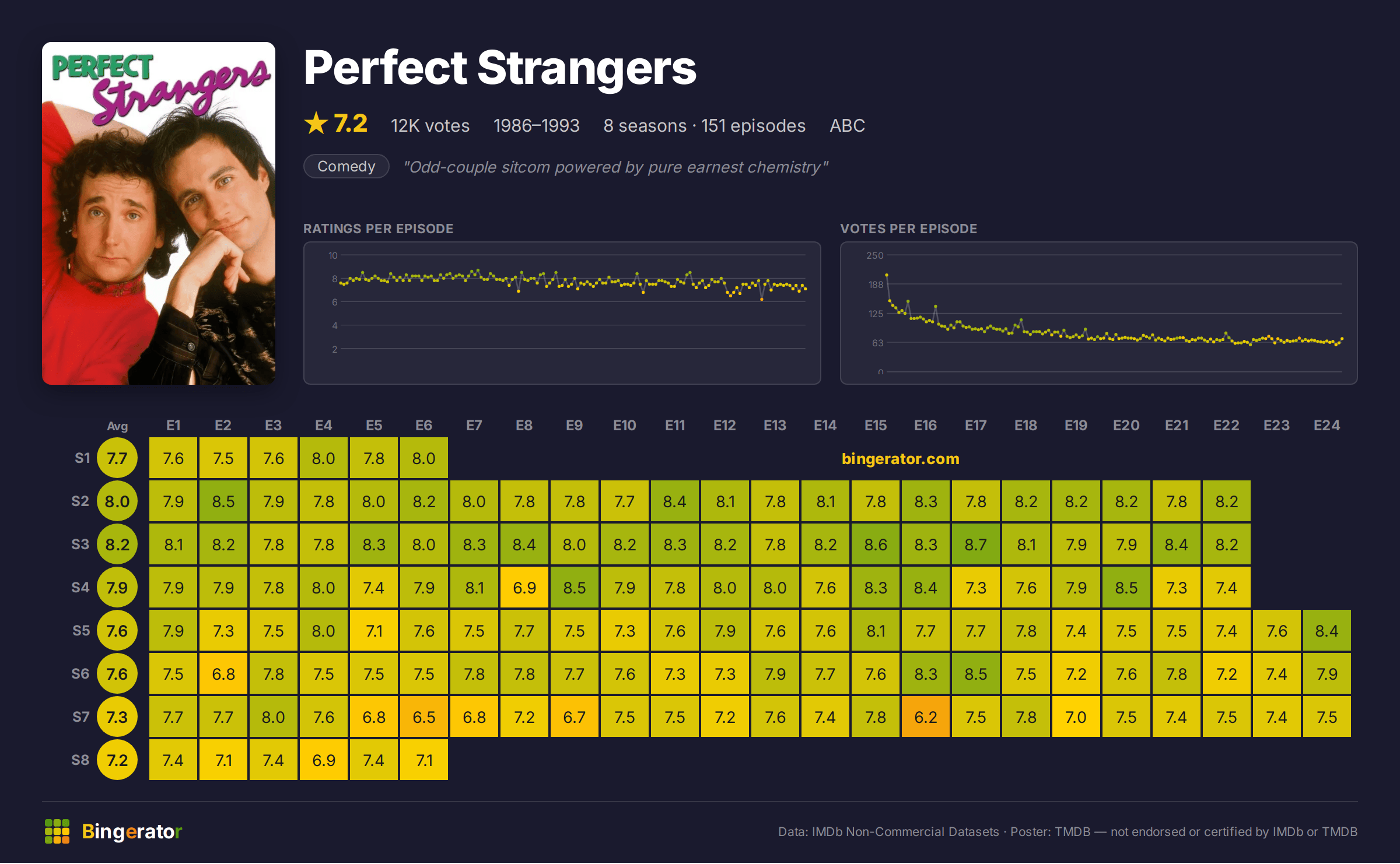Select the Avg column header
The image size is (1400, 864).
tap(117, 426)
